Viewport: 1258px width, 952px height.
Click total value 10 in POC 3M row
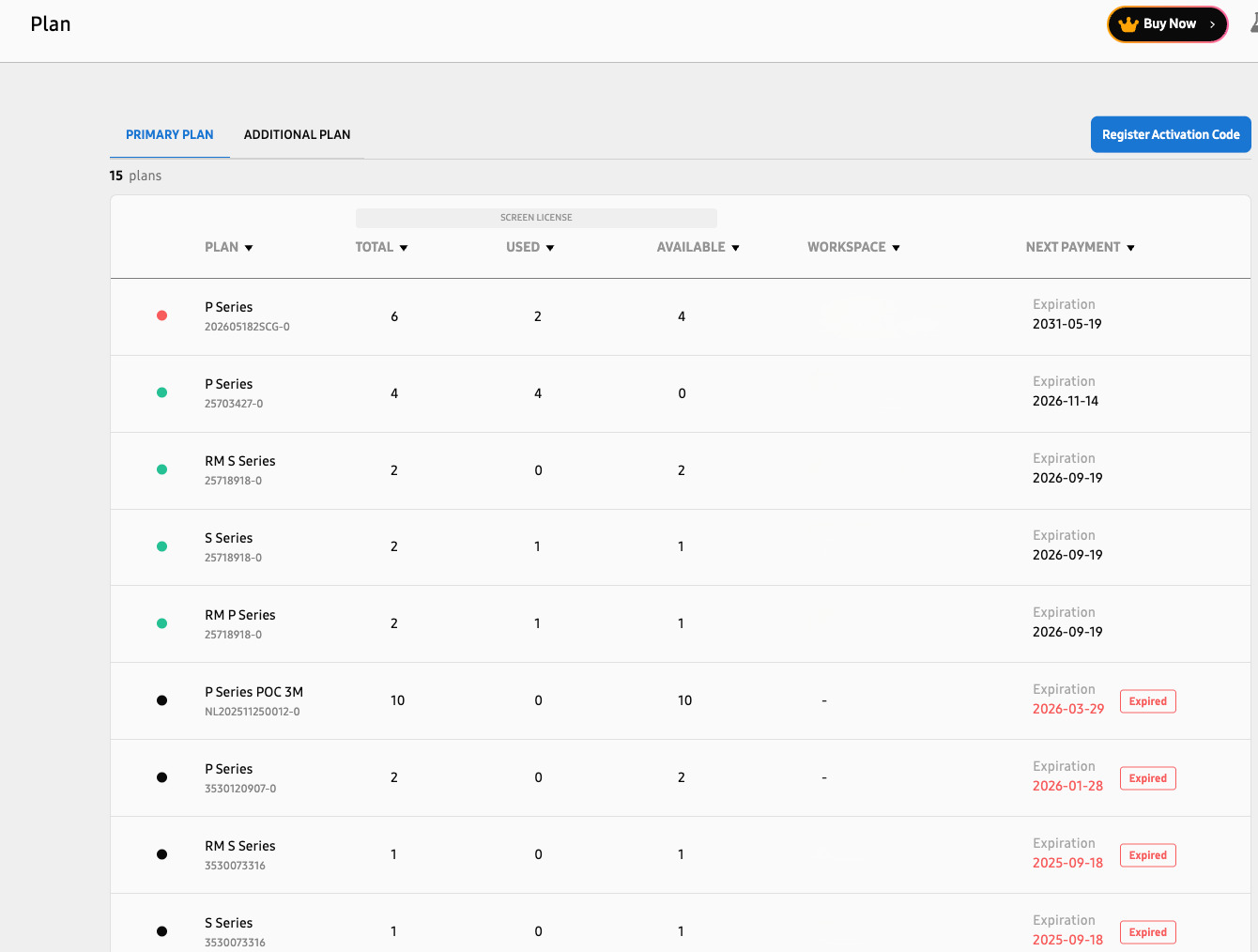coord(398,700)
